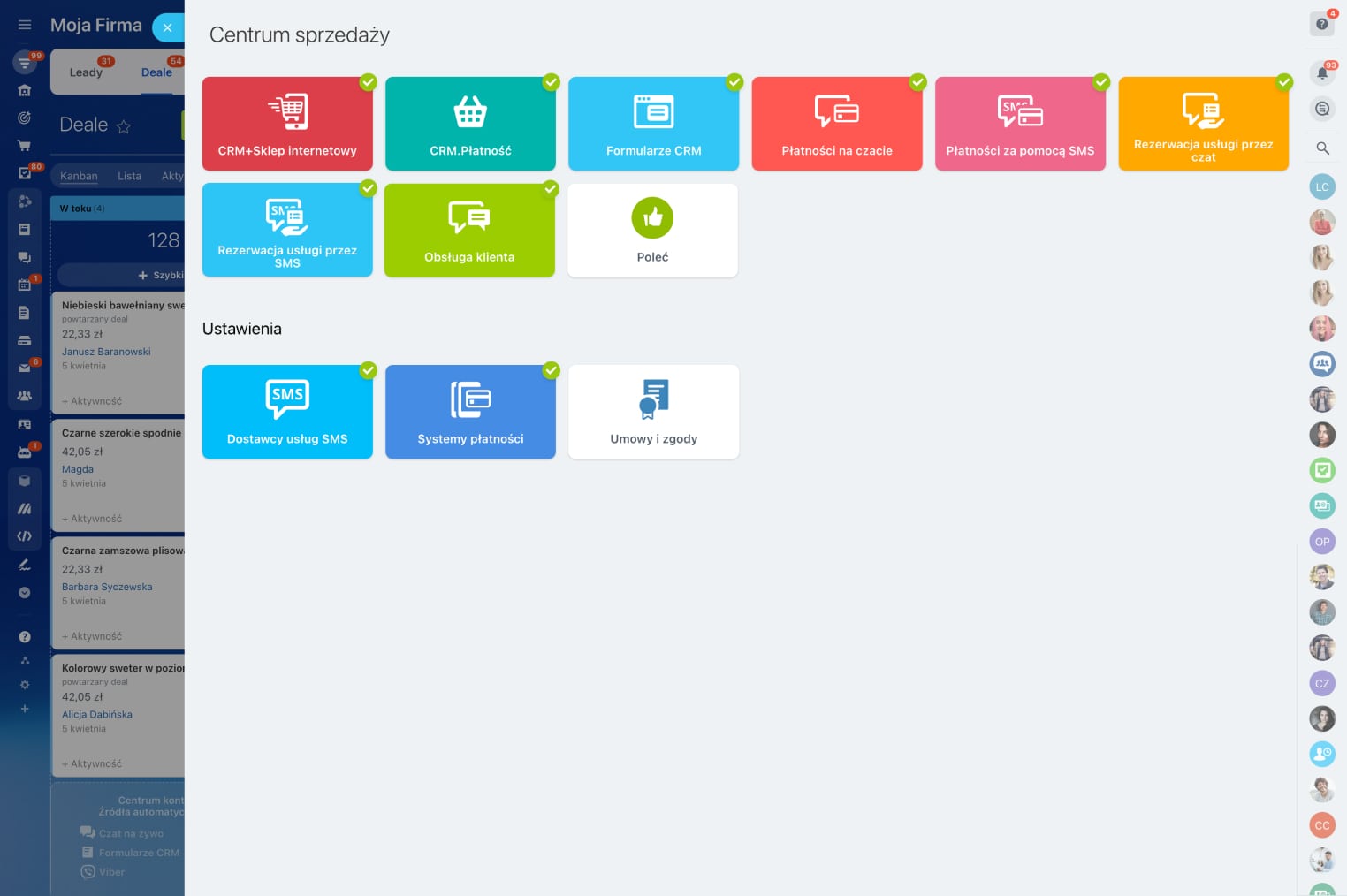
Task: Open Systemy płatności settings tile
Action: [470, 412]
